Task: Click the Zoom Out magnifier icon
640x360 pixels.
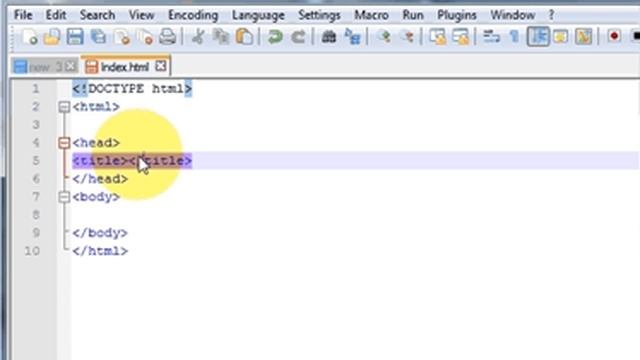Action: [x=407, y=37]
